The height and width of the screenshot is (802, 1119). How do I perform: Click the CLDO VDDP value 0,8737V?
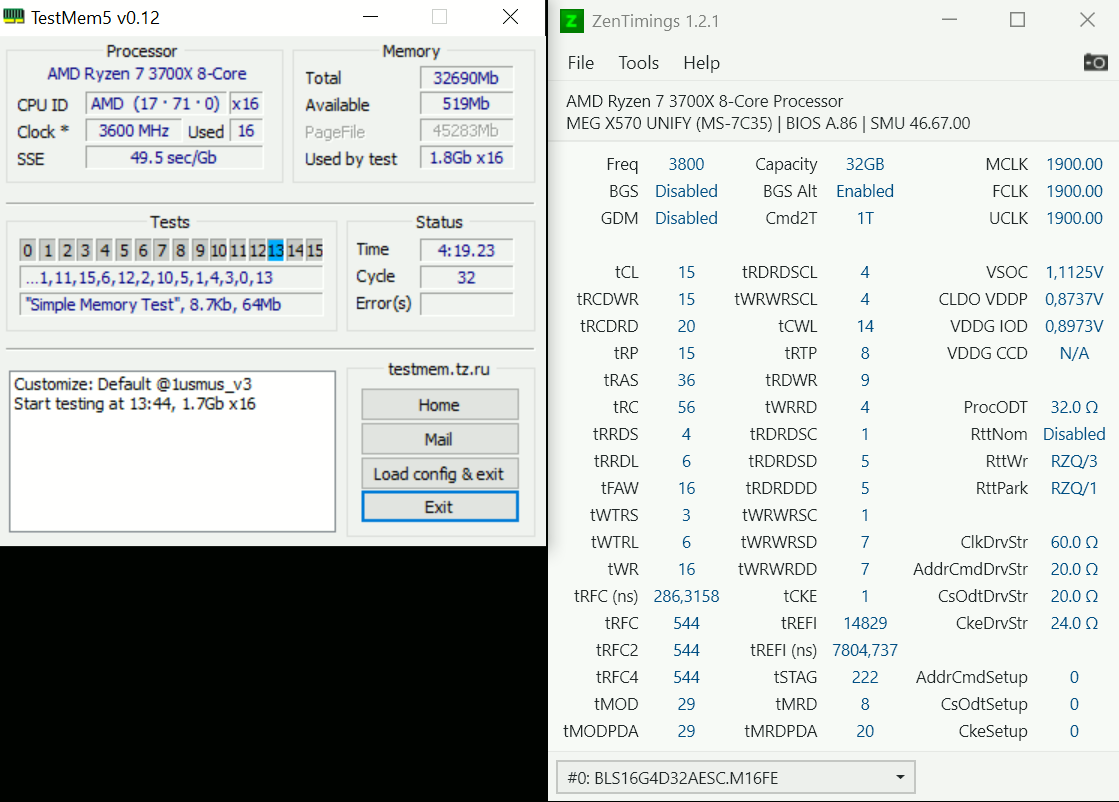coord(1074,299)
